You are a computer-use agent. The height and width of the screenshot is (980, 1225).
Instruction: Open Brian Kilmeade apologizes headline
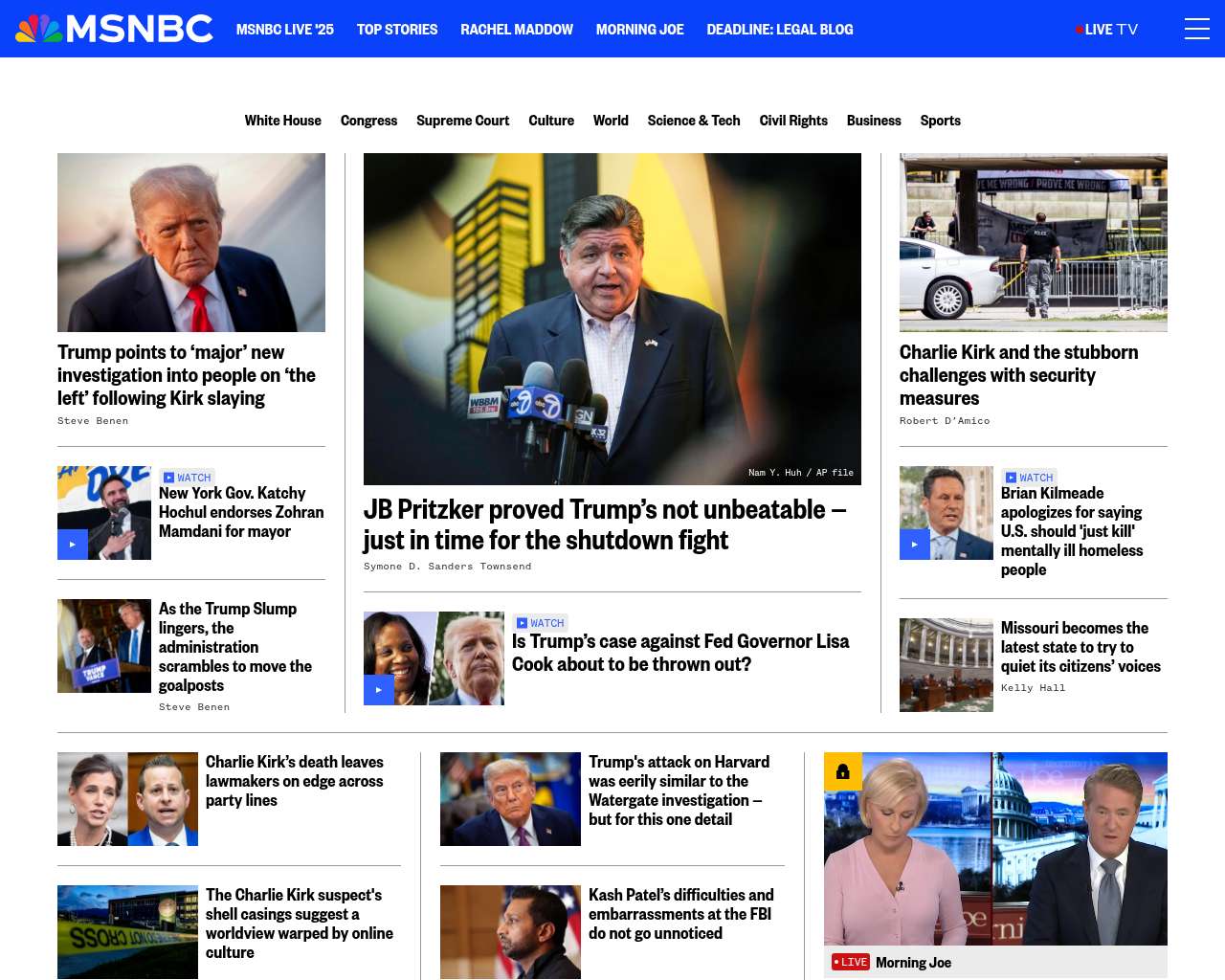pos(1072,531)
